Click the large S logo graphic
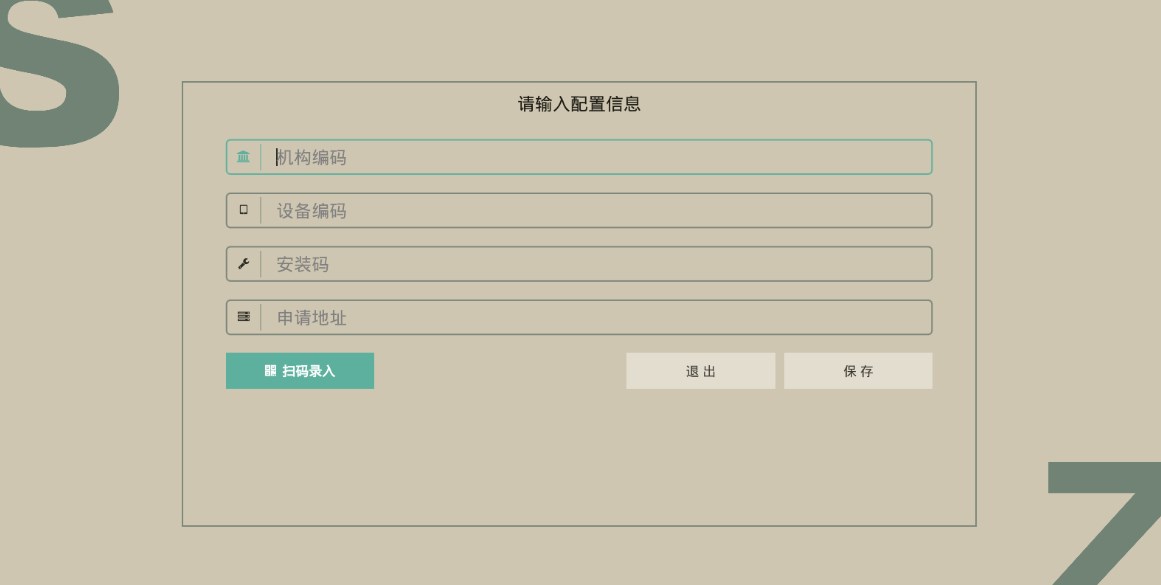Viewport: 1161px width, 585px height. [x=60, y=75]
